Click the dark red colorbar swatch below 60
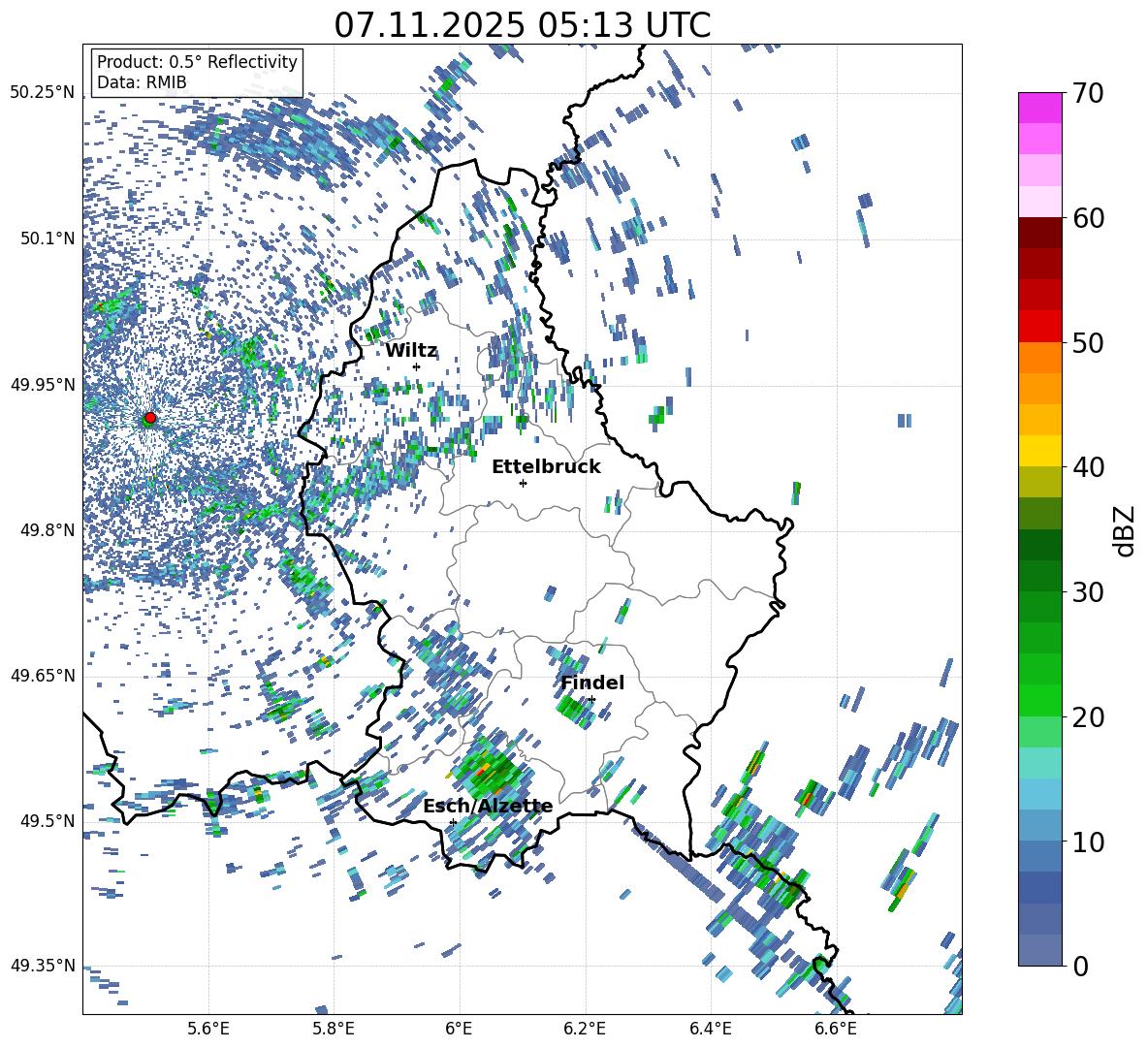The height and width of the screenshot is (1048, 1148). click(x=1039, y=233)
